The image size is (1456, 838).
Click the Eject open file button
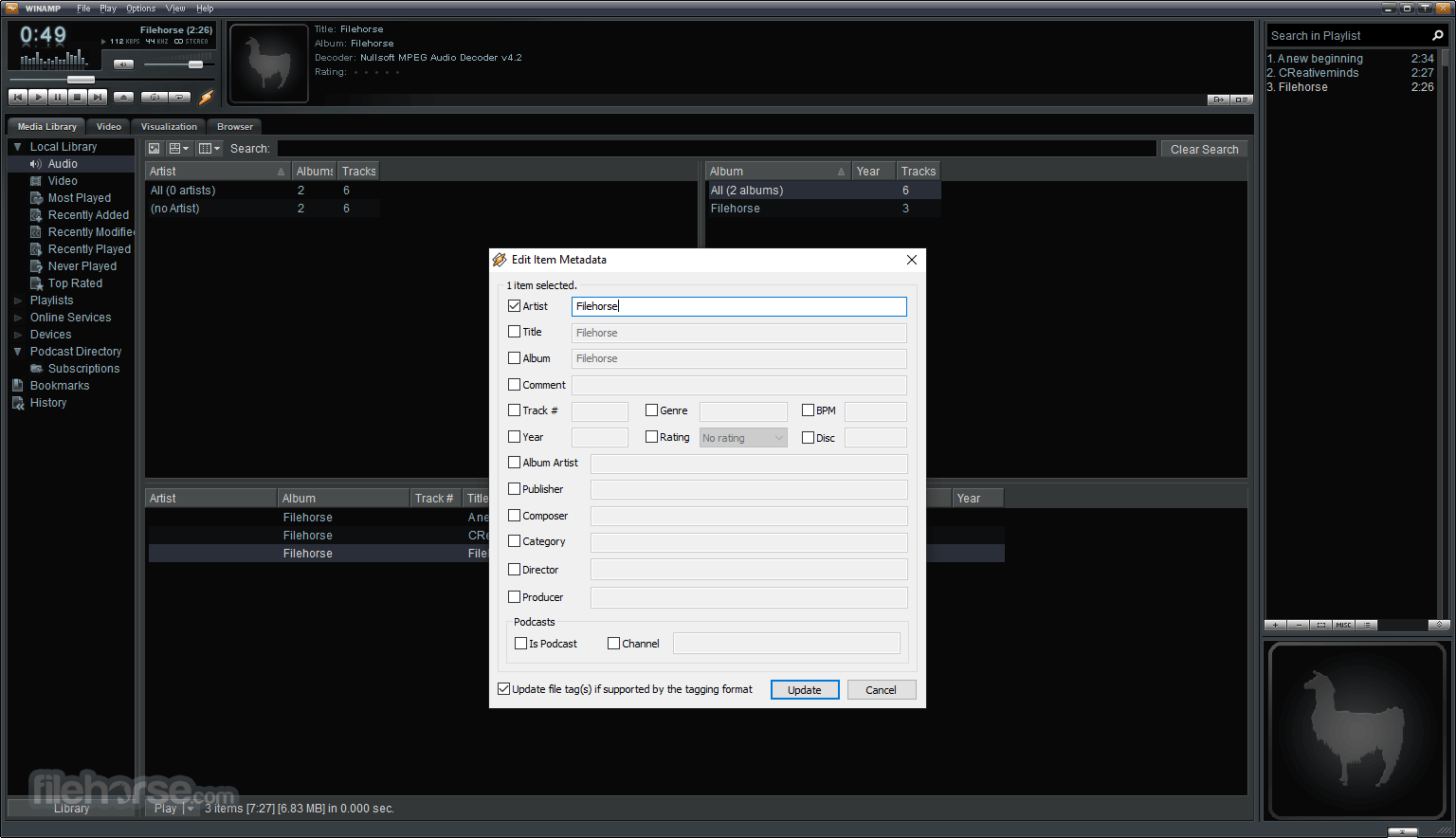(124, 97)
